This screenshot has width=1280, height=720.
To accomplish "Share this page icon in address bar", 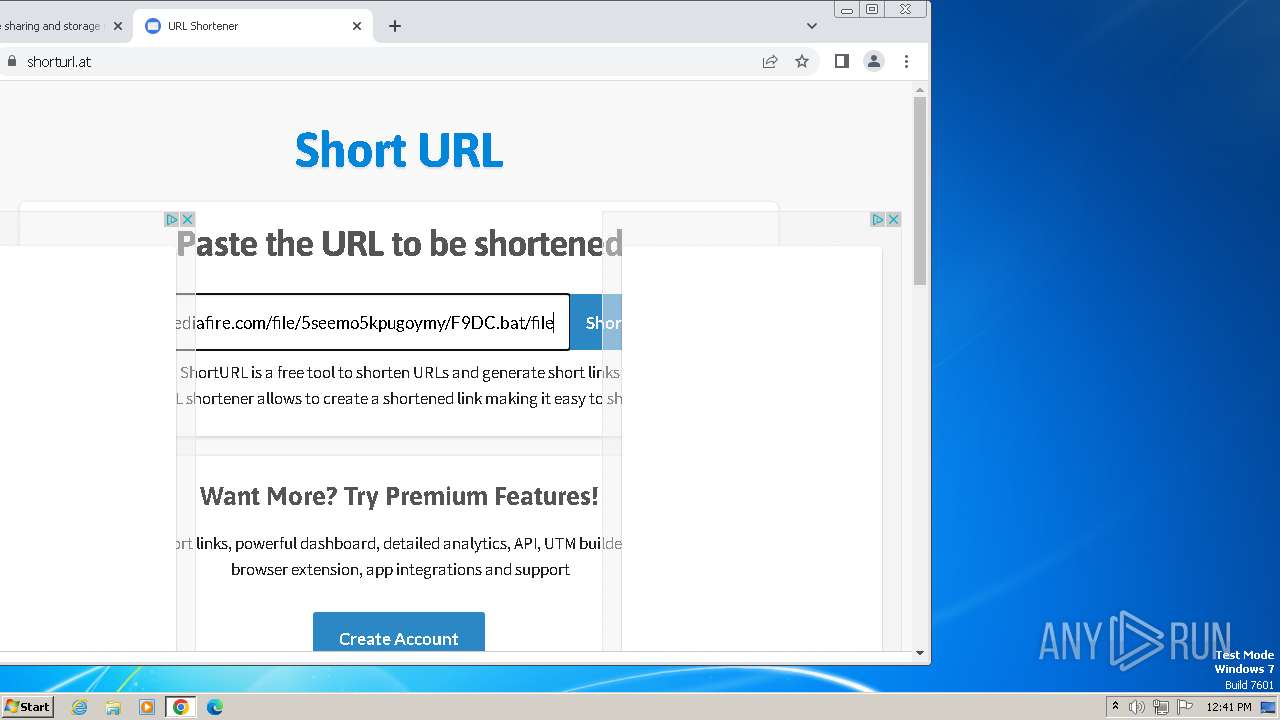I will pyautogui.click(x=770, y=61).
